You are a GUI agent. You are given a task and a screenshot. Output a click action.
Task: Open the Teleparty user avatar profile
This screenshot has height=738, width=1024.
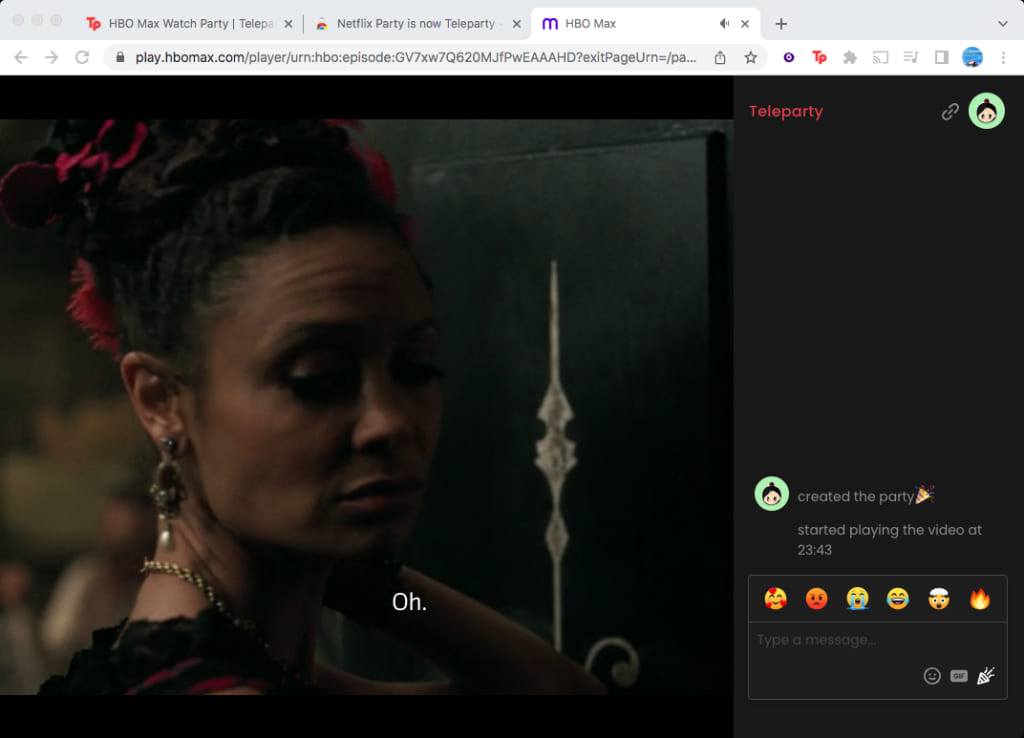(986, 111)
